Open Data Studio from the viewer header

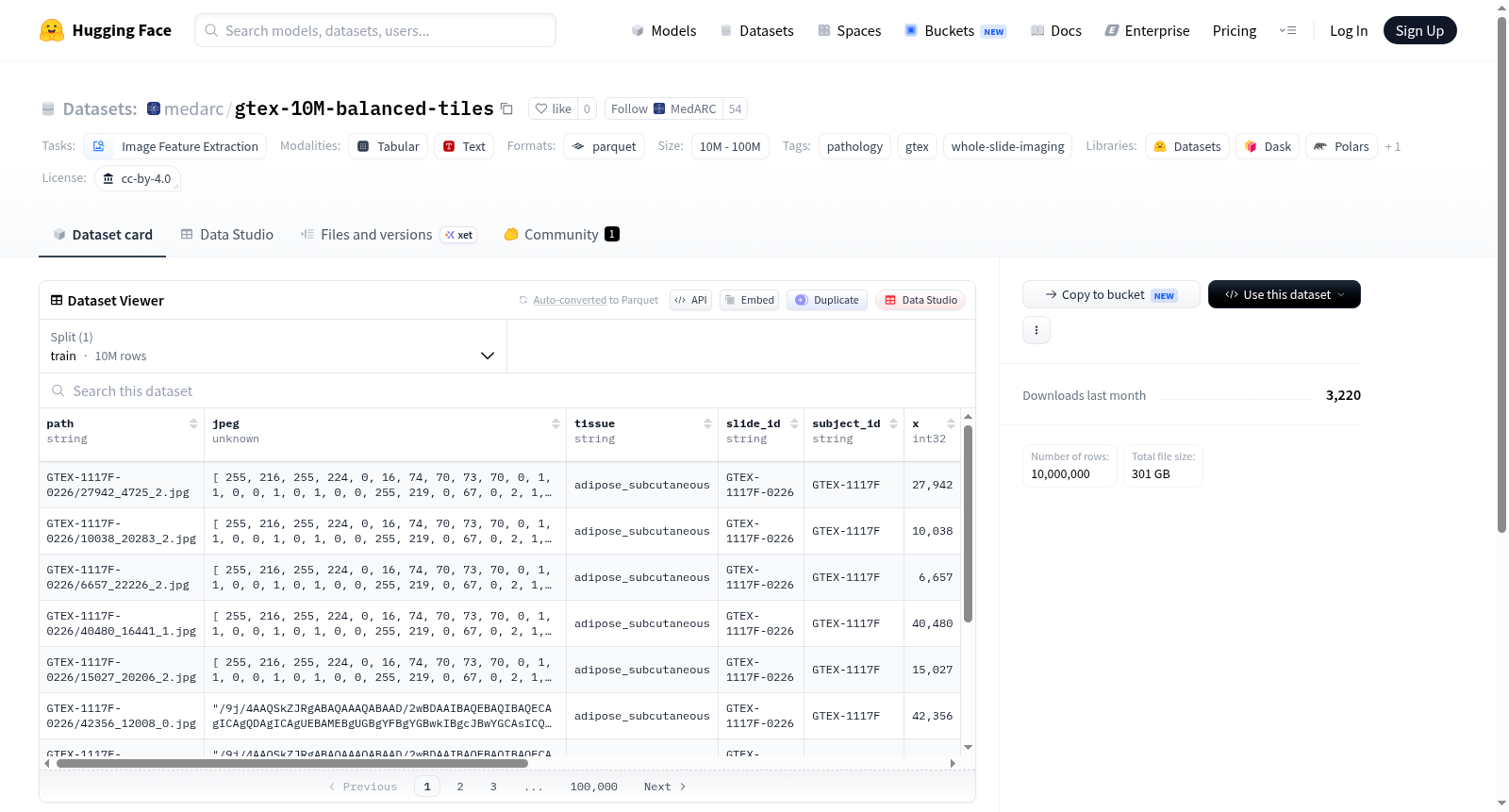(x=920, y=300)
